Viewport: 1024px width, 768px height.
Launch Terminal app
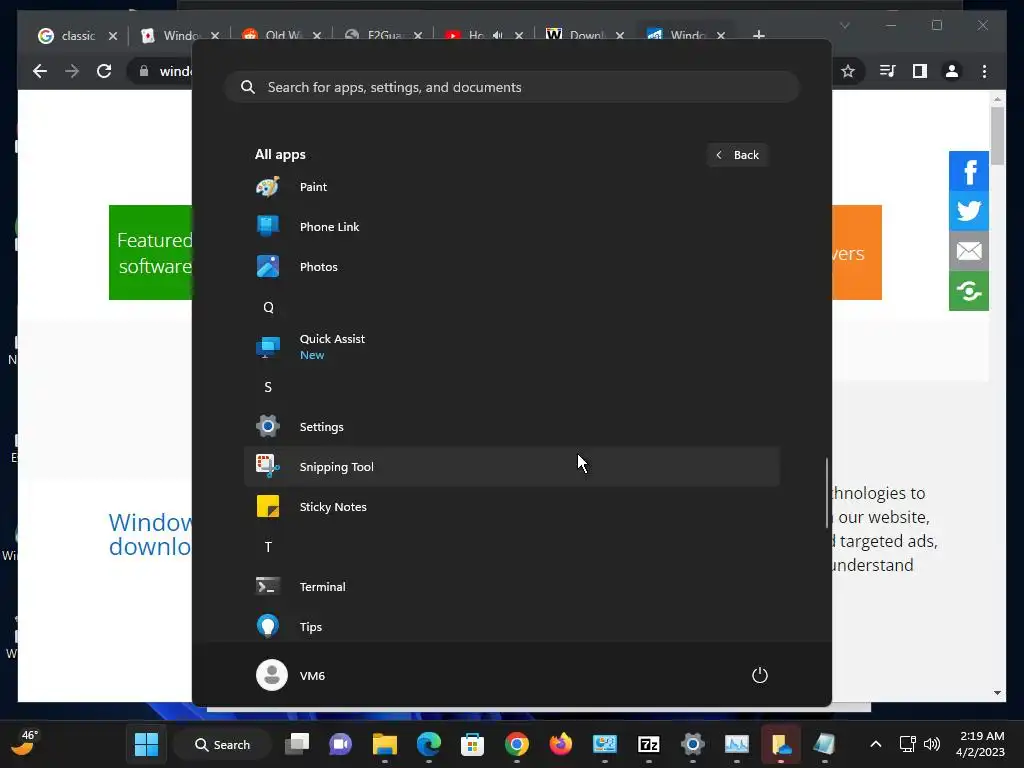point(512,586)
